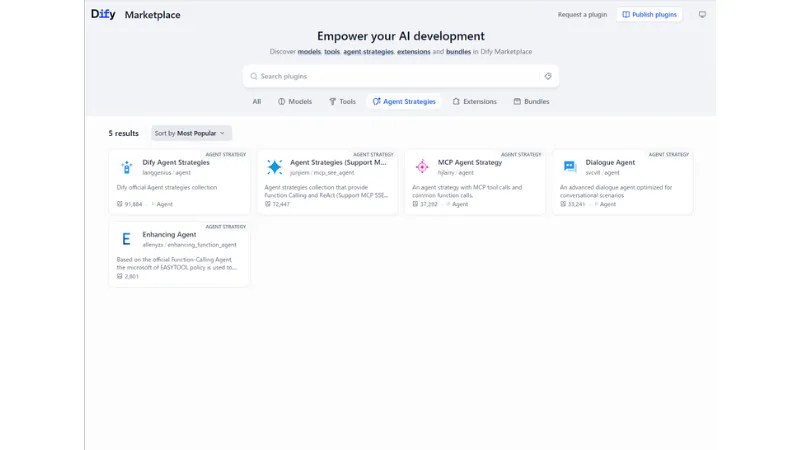Open the Dify Agent Strategies card title

(x=176, y=162)
